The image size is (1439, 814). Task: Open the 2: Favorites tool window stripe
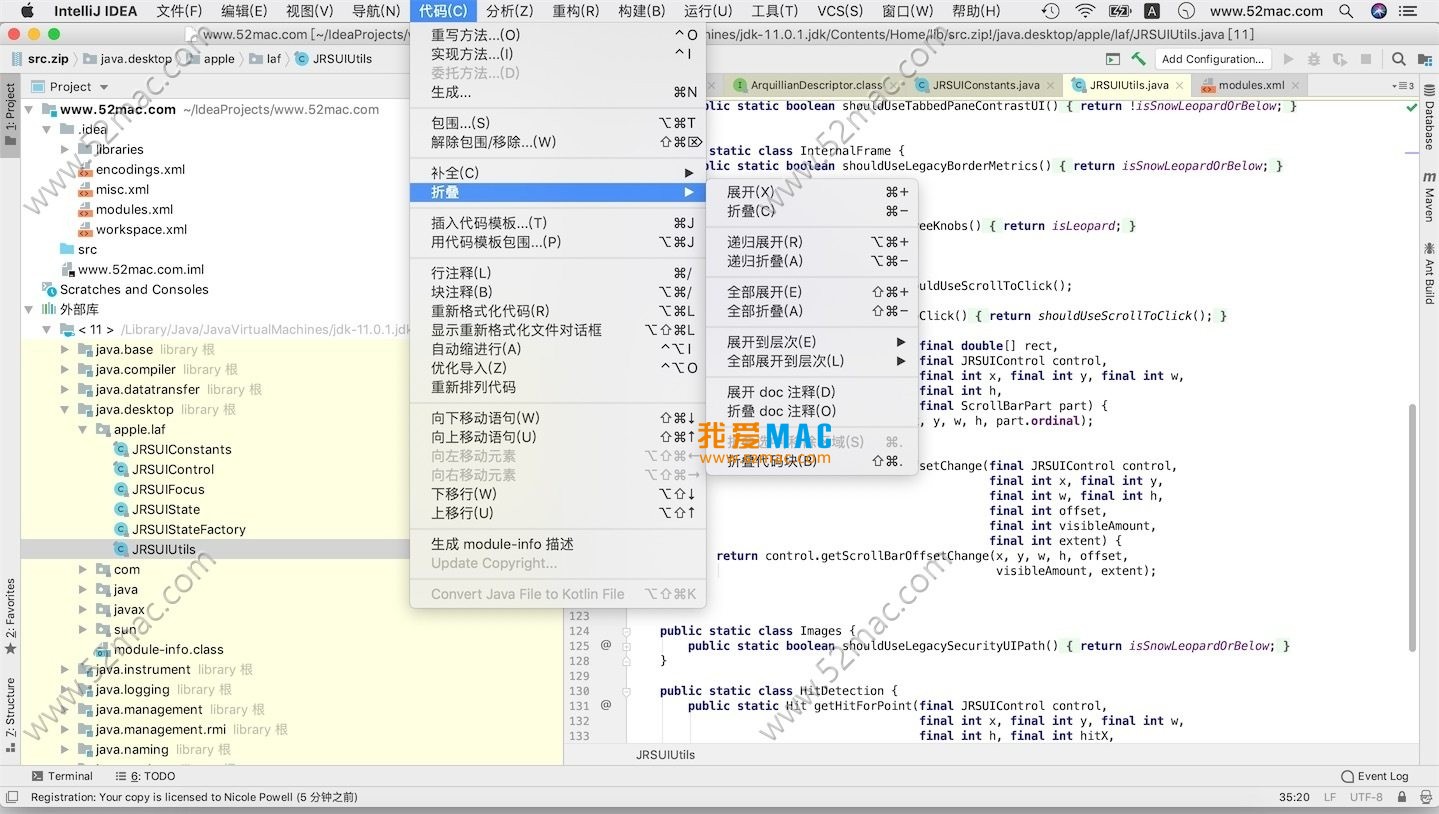tap(10, 616)
